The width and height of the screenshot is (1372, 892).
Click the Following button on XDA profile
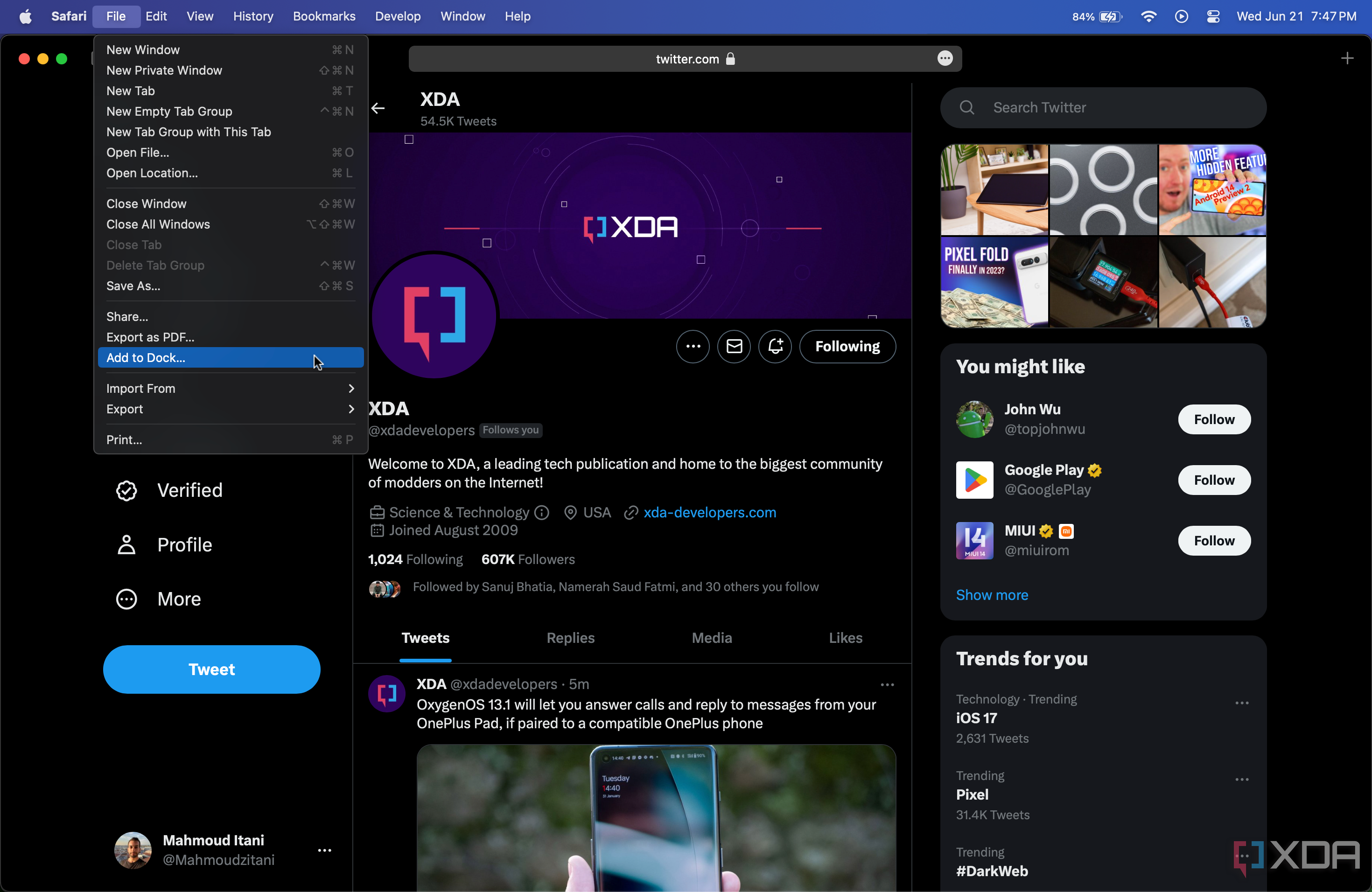tap(846, 346)
